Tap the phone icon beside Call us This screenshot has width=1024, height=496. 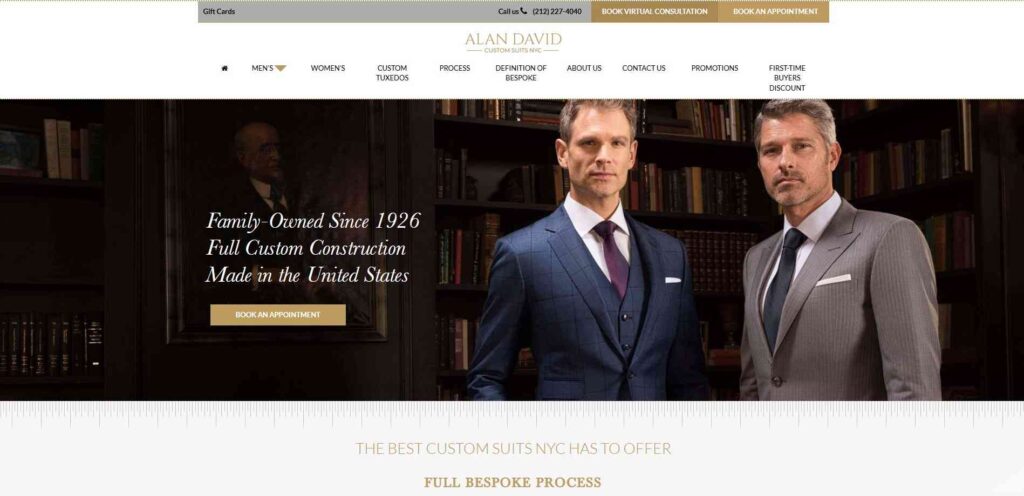point(524,11)
